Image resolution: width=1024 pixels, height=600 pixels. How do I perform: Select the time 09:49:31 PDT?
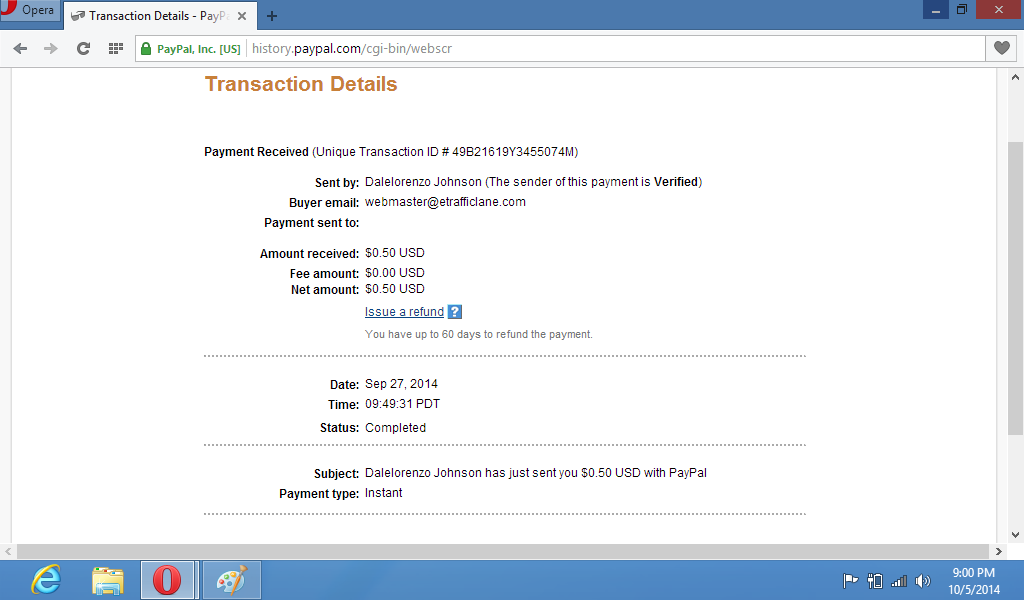point(402,404)
